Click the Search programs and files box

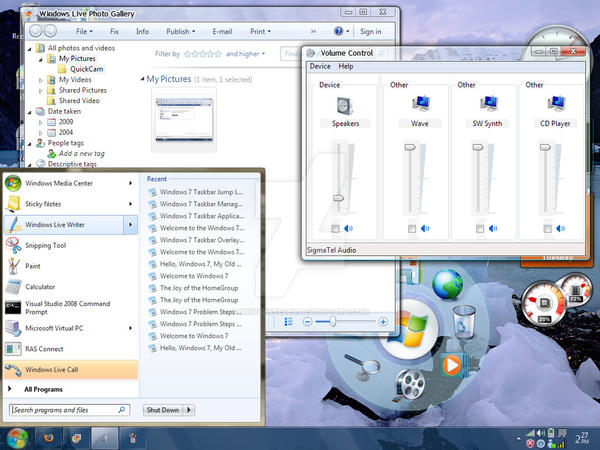coord(69,410)
